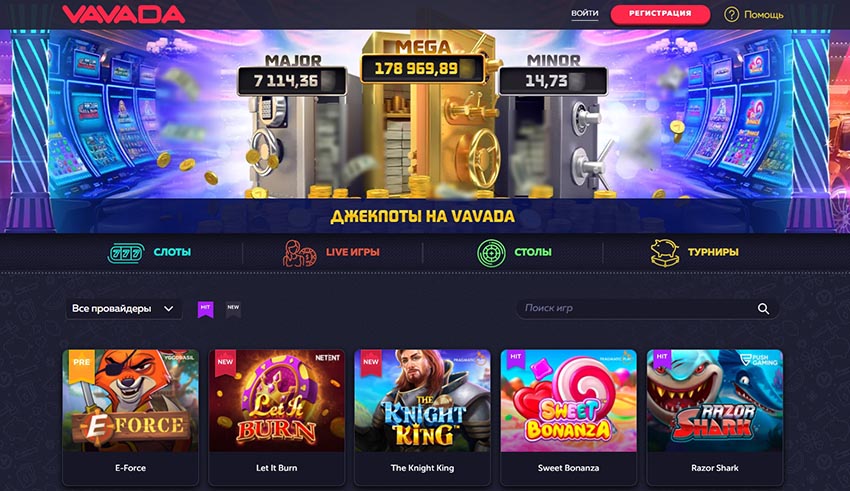Click the MEGA jackpot amount display
This screenshot has width=850, height=491.
click(422, 68)
